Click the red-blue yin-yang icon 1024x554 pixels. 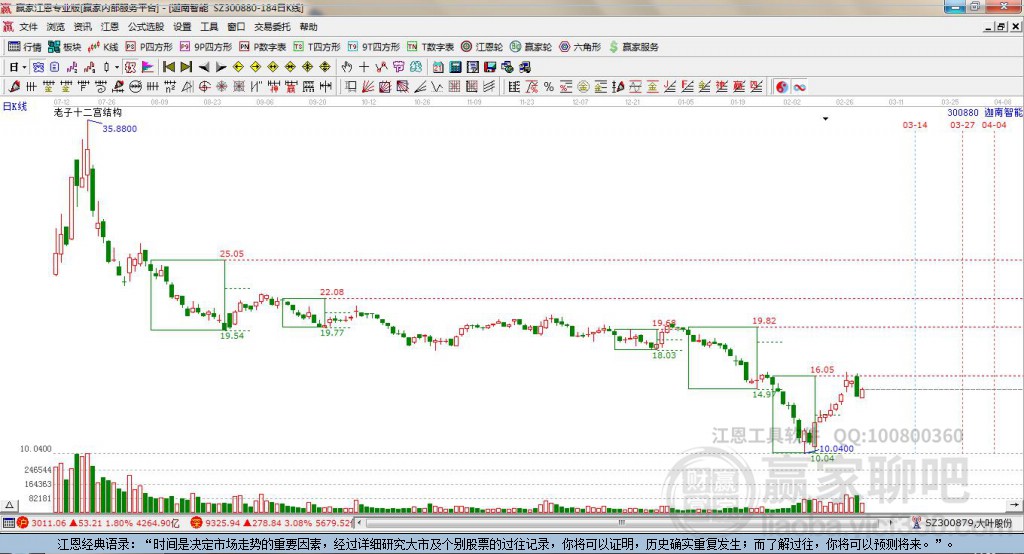coord(782,87)
